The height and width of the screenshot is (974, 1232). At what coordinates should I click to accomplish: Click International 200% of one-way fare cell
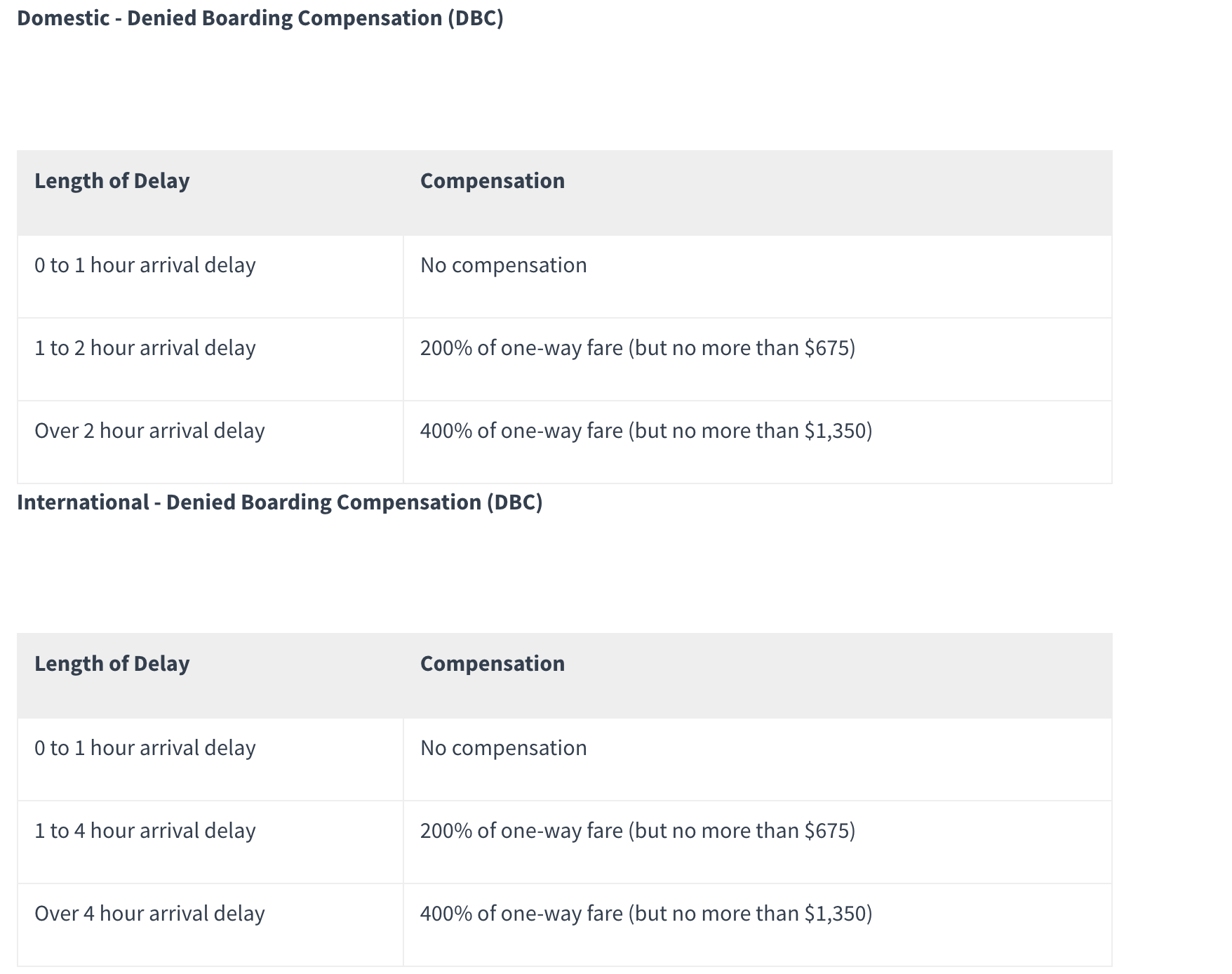[x=637, y=831]
